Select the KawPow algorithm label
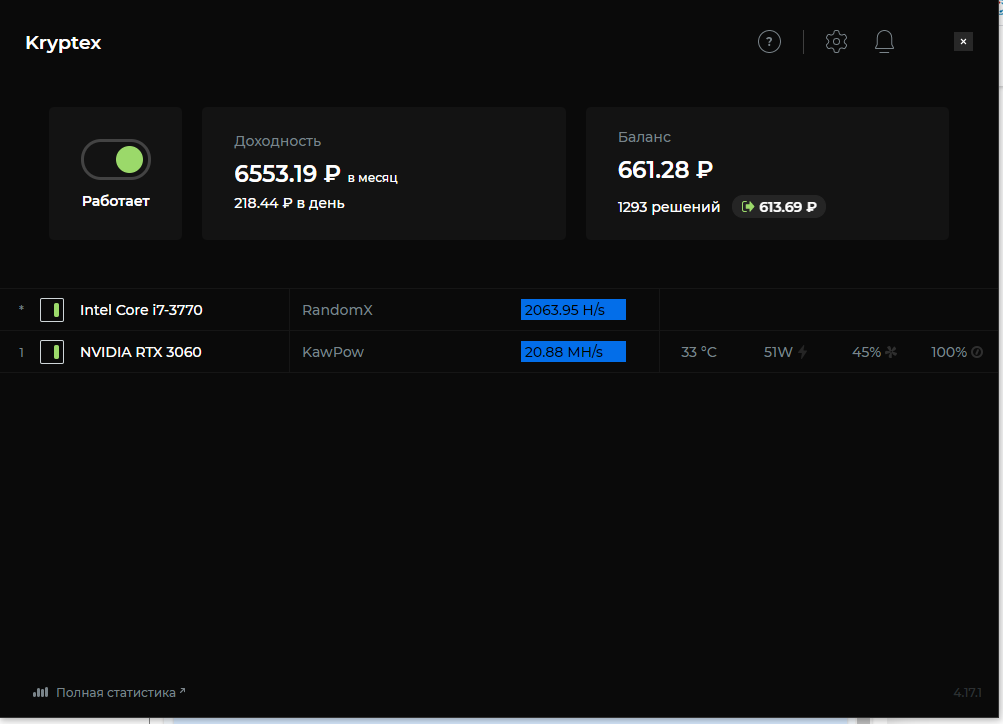 pyautogui.click(x=333, y=352)
